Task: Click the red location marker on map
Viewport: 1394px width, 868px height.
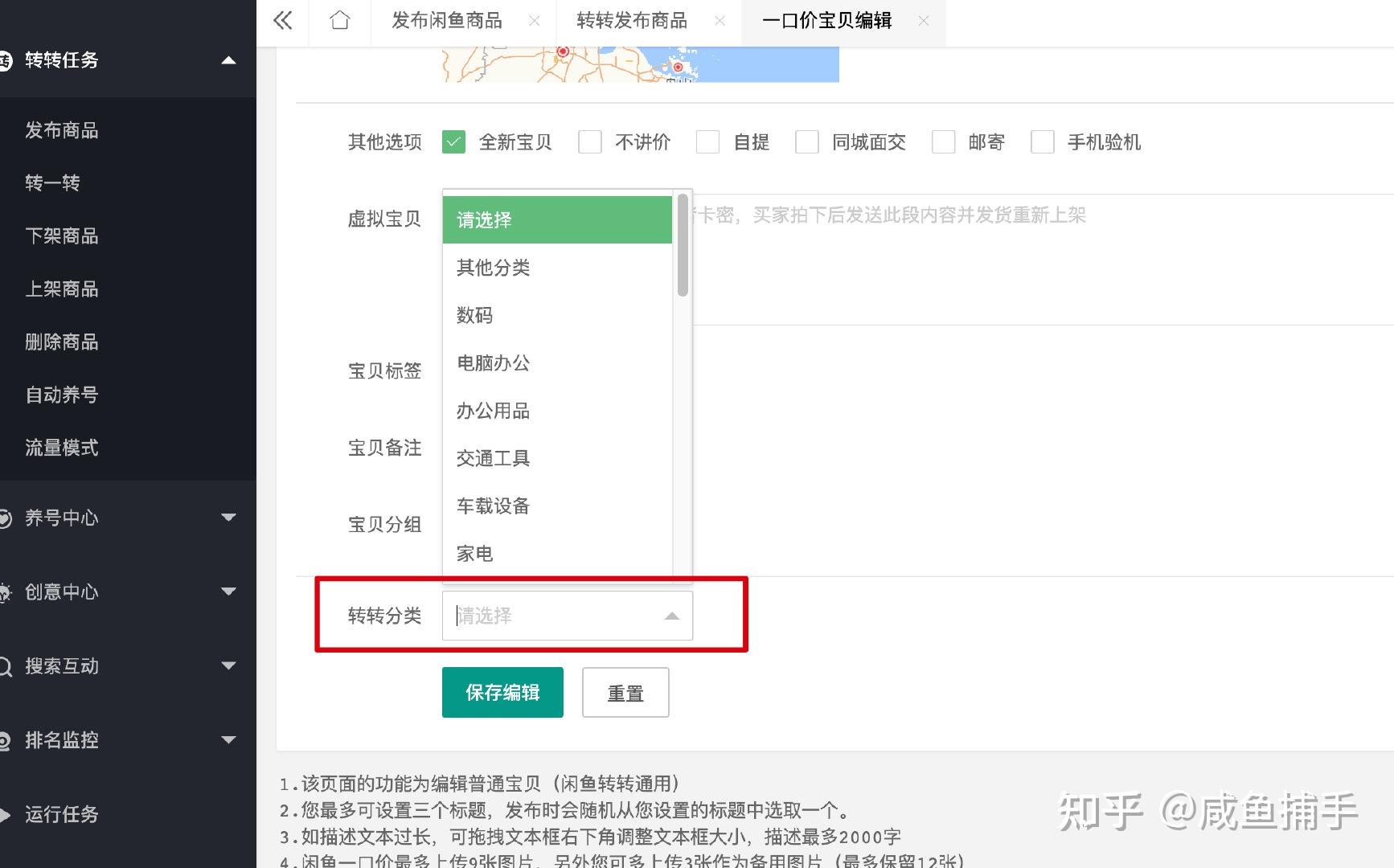Action: point(563,52)
